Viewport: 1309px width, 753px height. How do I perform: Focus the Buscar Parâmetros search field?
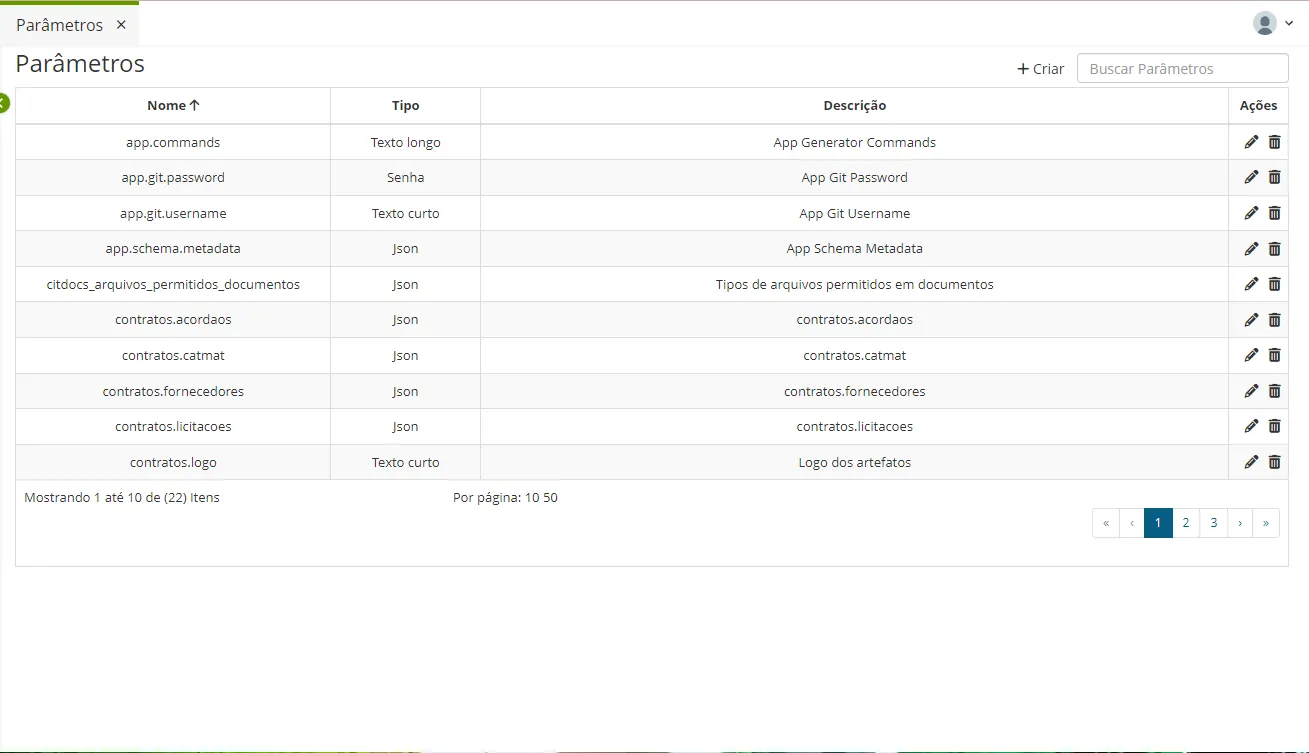point(1182,68)
